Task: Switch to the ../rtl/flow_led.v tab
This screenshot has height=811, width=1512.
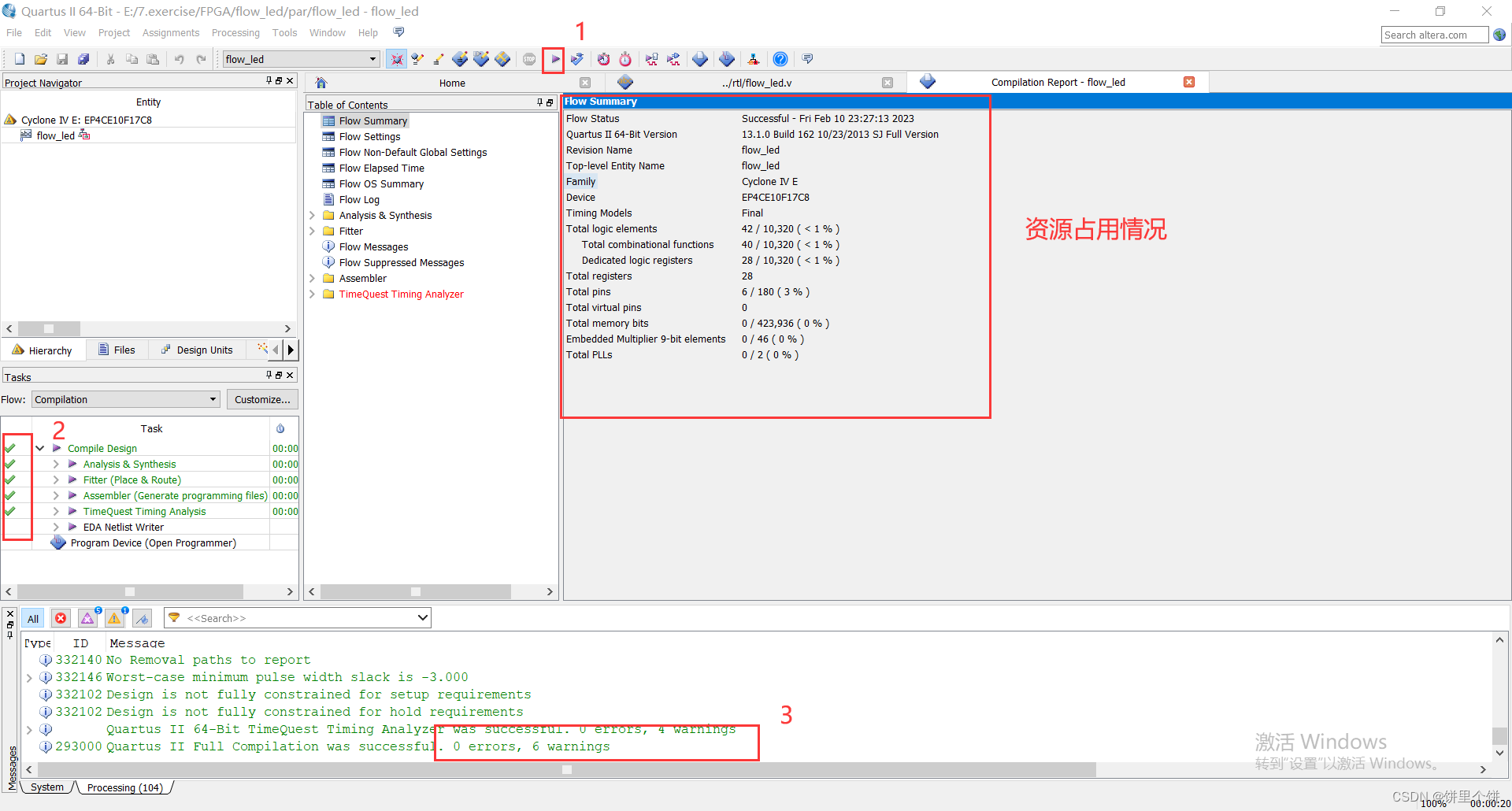Action: (755, 83)
